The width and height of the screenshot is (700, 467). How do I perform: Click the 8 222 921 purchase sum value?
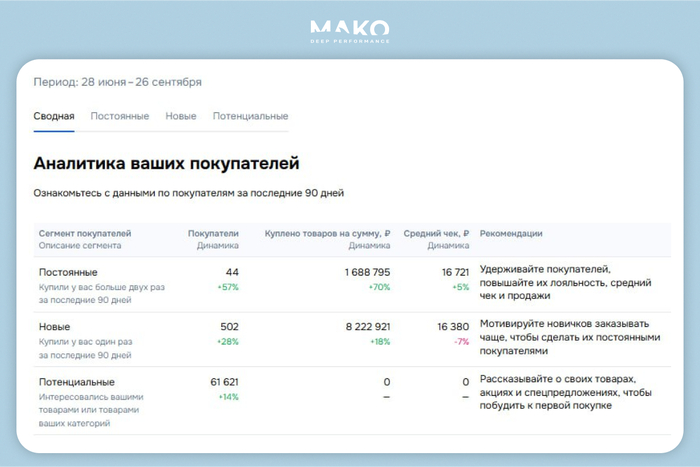(x=367, y=327)
